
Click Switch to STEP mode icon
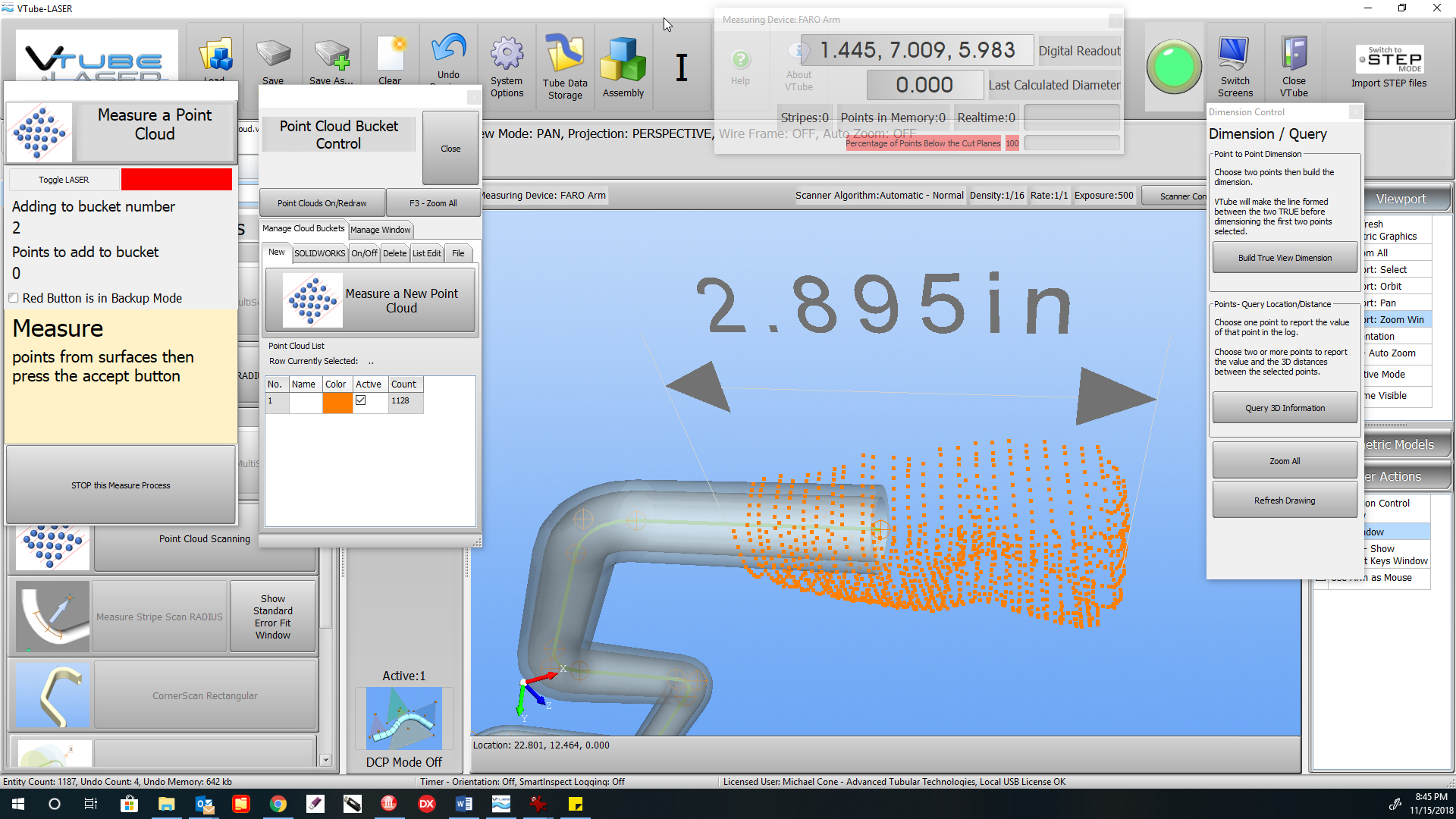point(1390,59)
